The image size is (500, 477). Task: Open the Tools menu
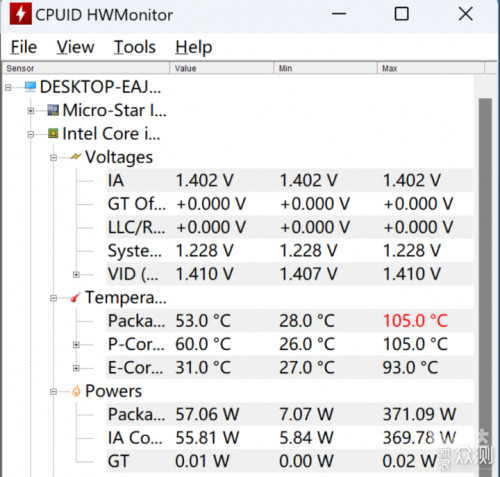(x=135, y=47)
